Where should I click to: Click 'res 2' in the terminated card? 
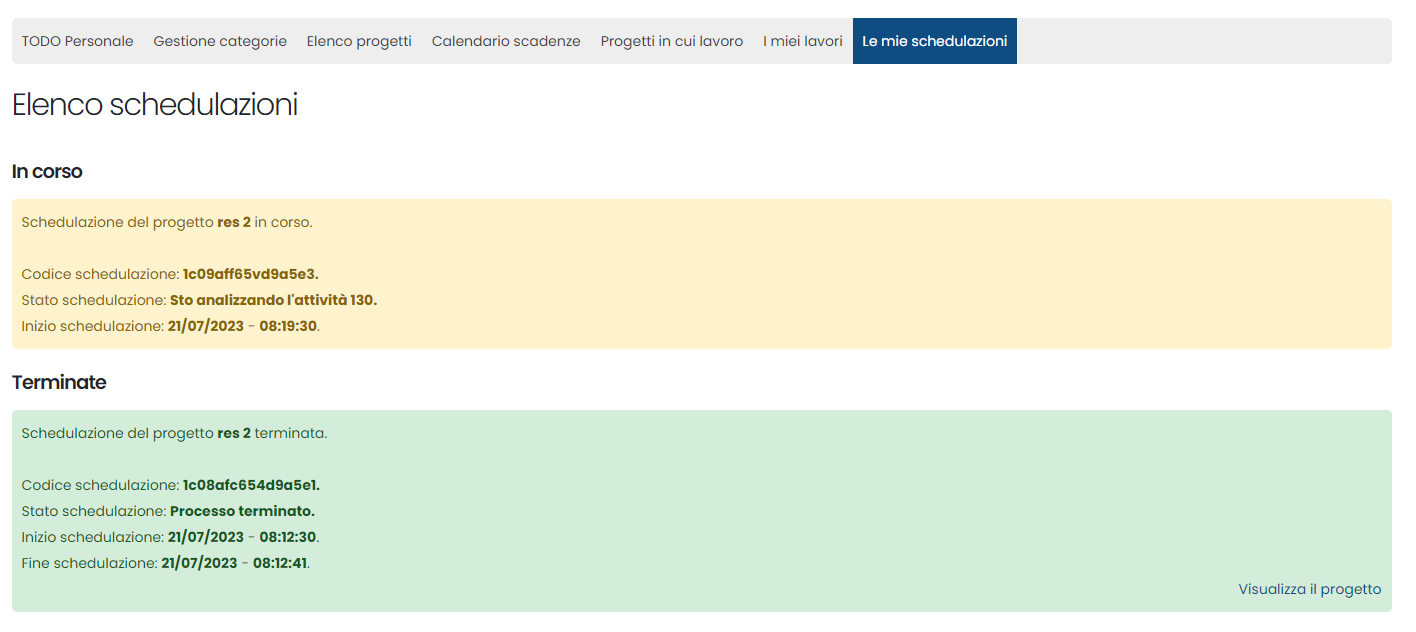[x=234, y=433]
